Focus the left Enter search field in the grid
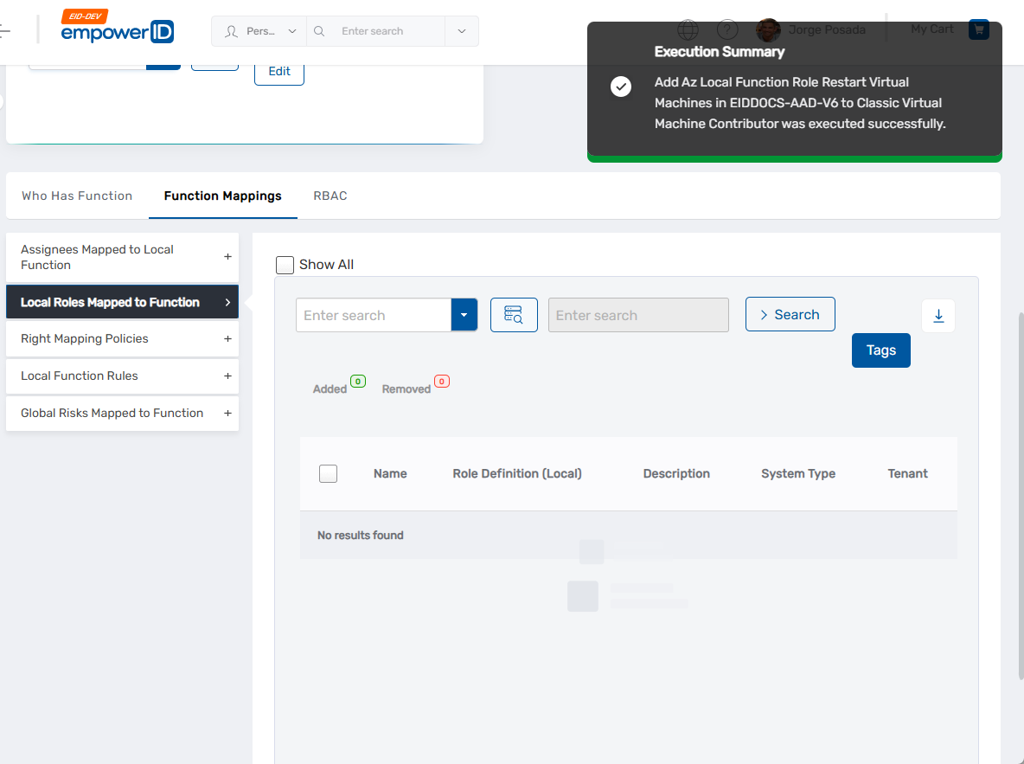 coord(374,315)
